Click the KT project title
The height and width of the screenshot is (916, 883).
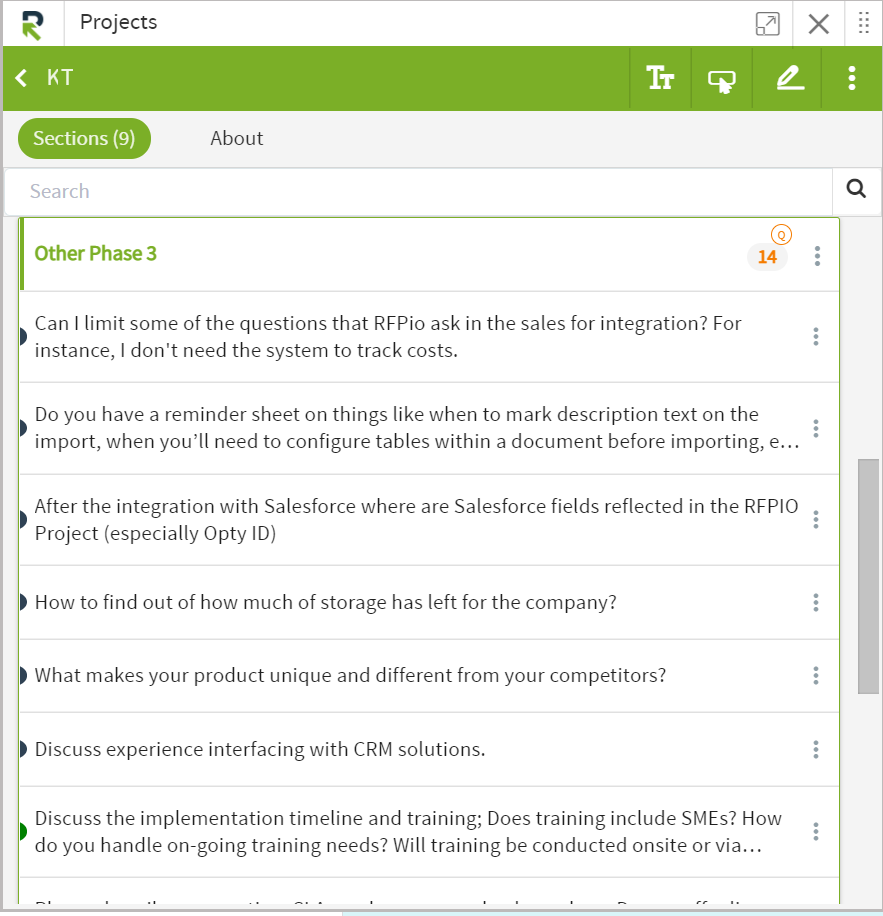pyautogui.click(x=60, y=78)
